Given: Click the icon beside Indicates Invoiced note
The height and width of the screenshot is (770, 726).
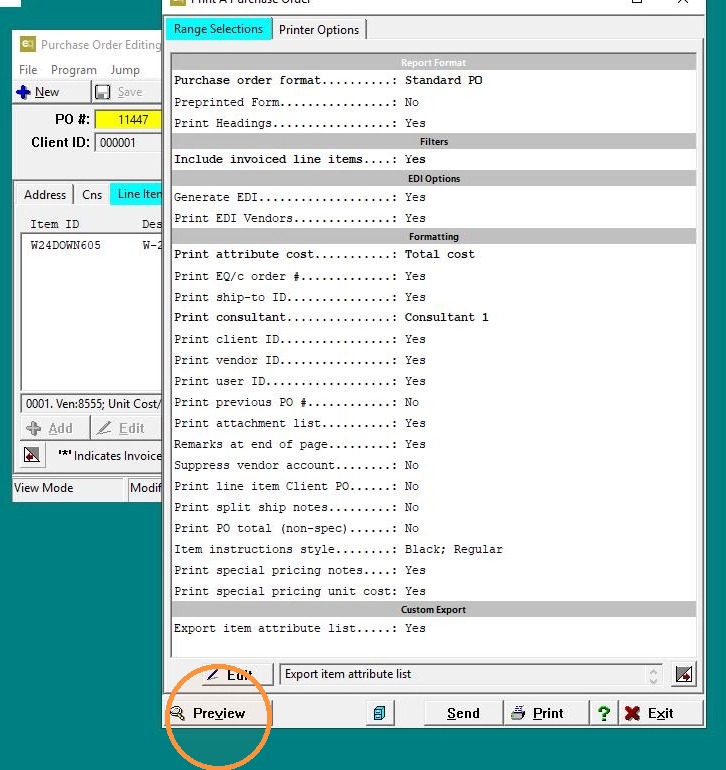Looking at the screenshot, I should 32,455.
